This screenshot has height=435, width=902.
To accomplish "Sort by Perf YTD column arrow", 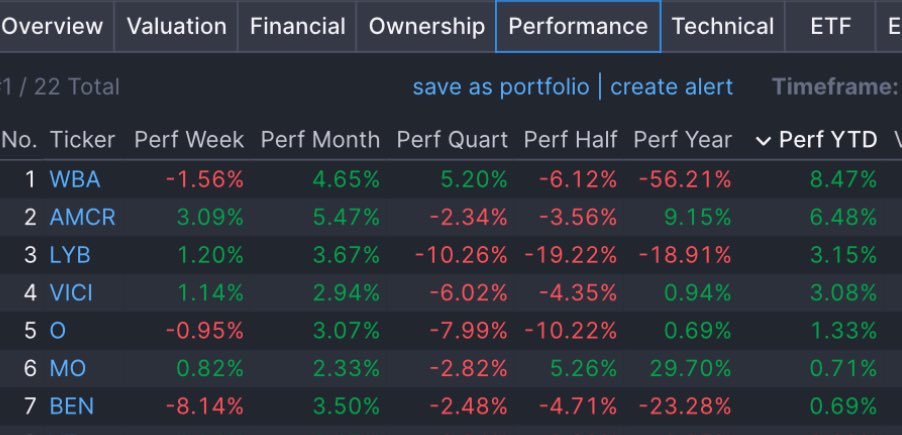I will click(x=763, y=141).
